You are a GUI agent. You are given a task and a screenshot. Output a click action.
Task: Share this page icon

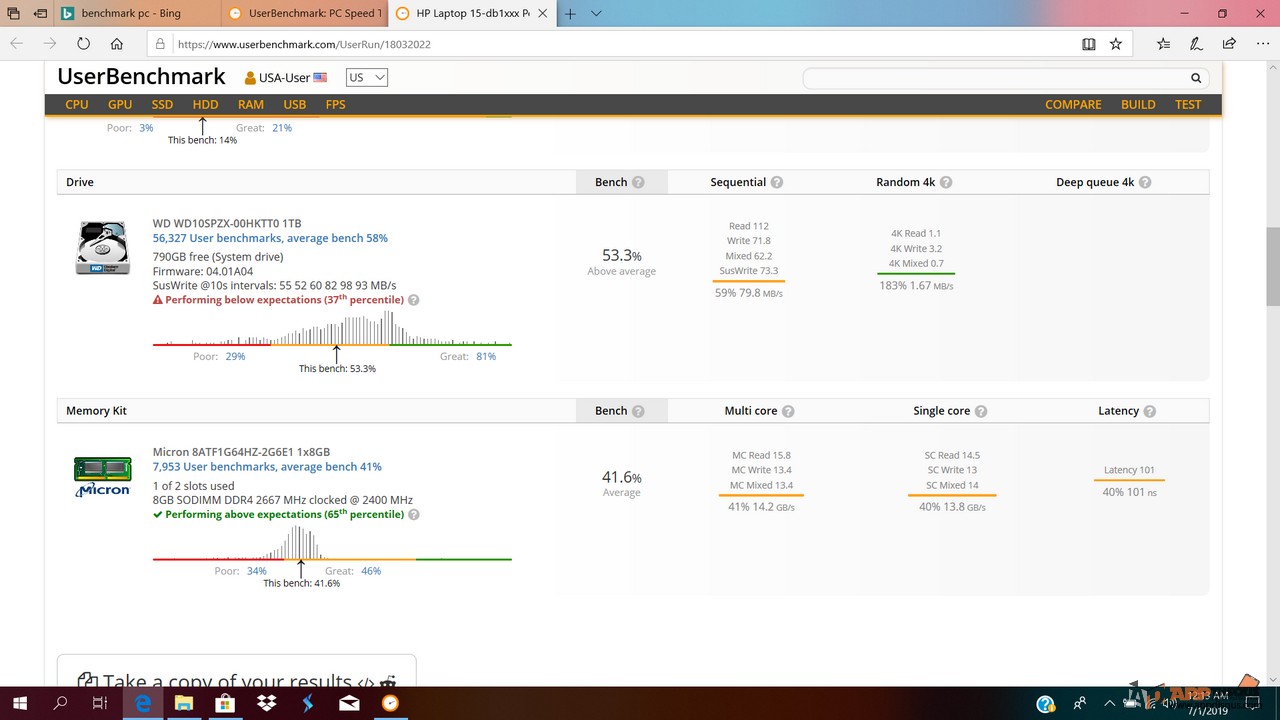coord(1229,44)
